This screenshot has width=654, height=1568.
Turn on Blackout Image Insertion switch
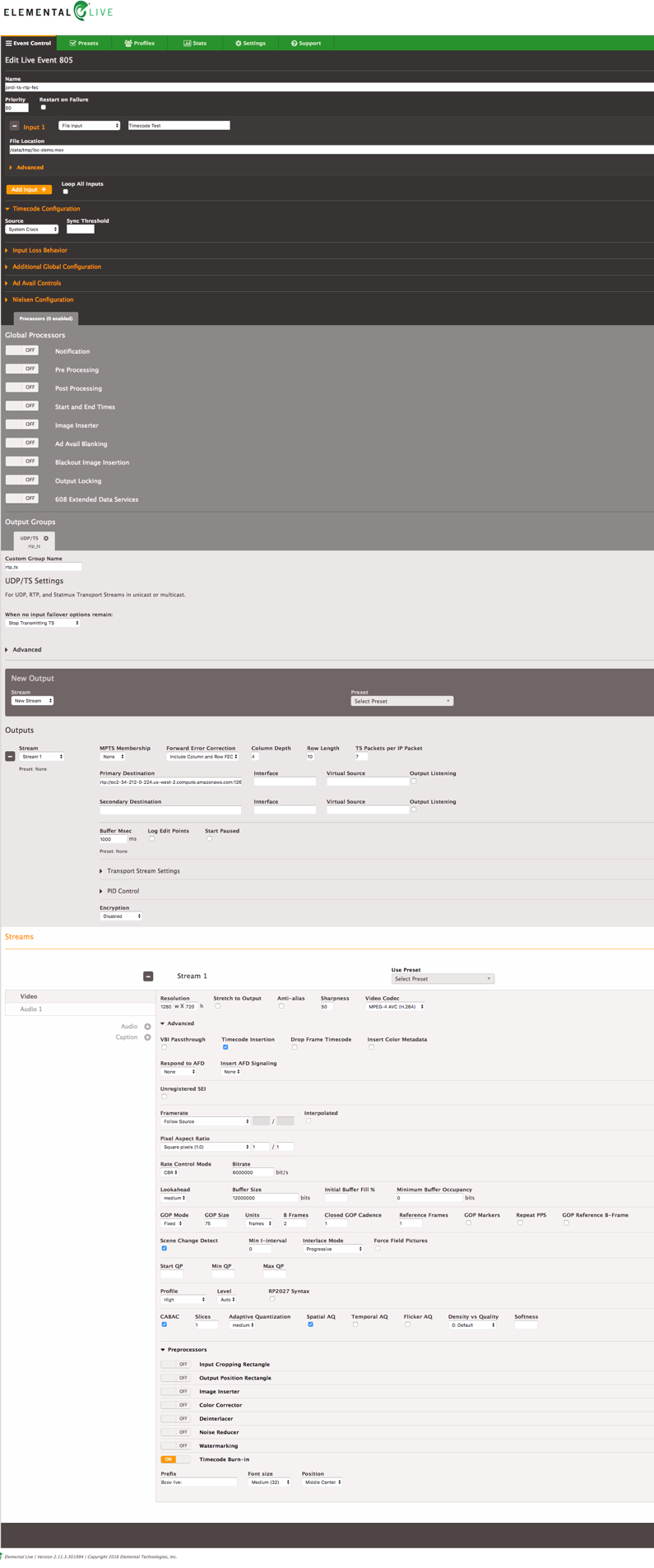coord(22,462)
